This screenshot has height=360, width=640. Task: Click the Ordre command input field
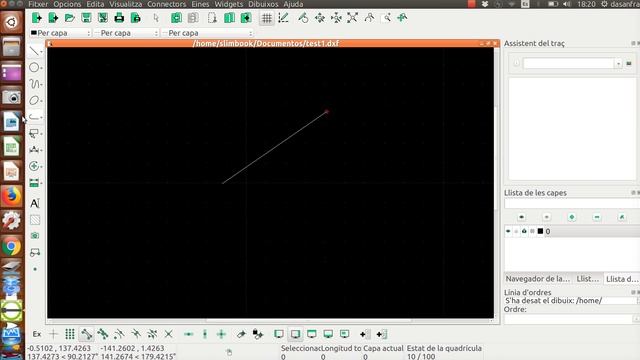[569, 319]
